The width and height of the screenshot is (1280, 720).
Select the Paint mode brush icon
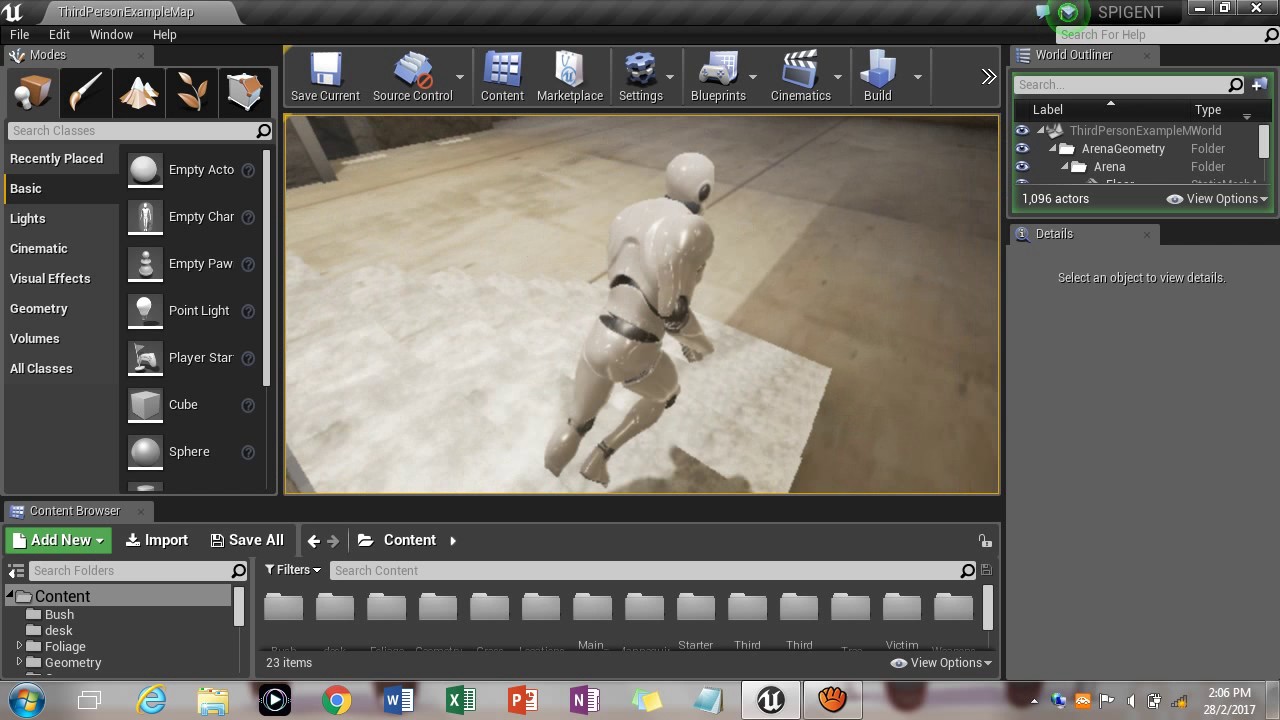coord(86,93)
